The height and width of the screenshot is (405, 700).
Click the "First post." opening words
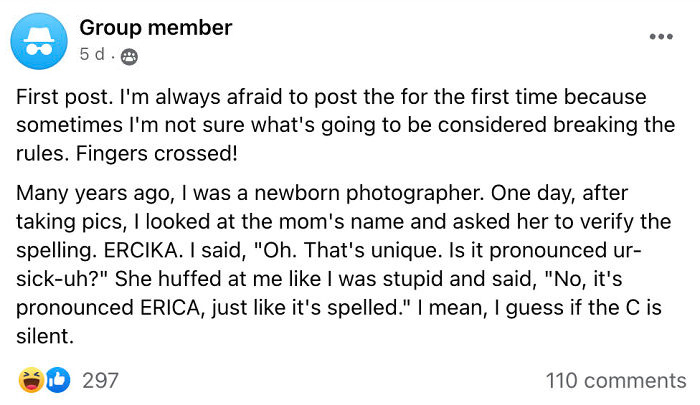(59, 98)
